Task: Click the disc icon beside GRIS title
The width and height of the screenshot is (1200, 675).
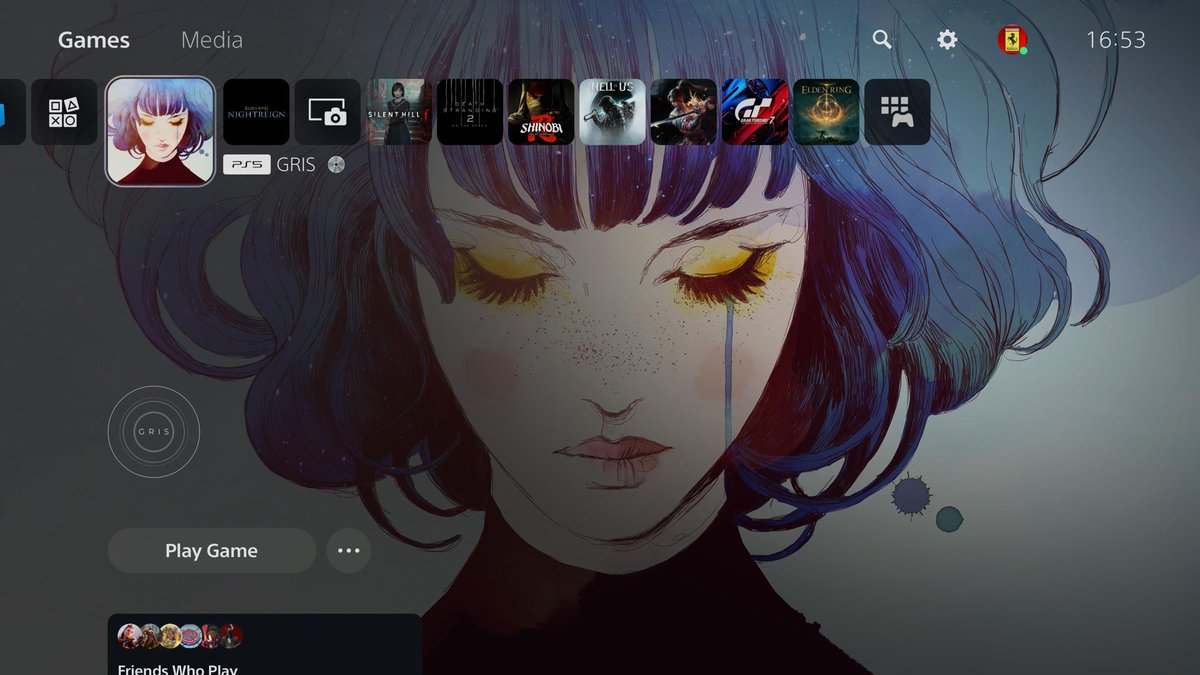Action: pos(336,165)
